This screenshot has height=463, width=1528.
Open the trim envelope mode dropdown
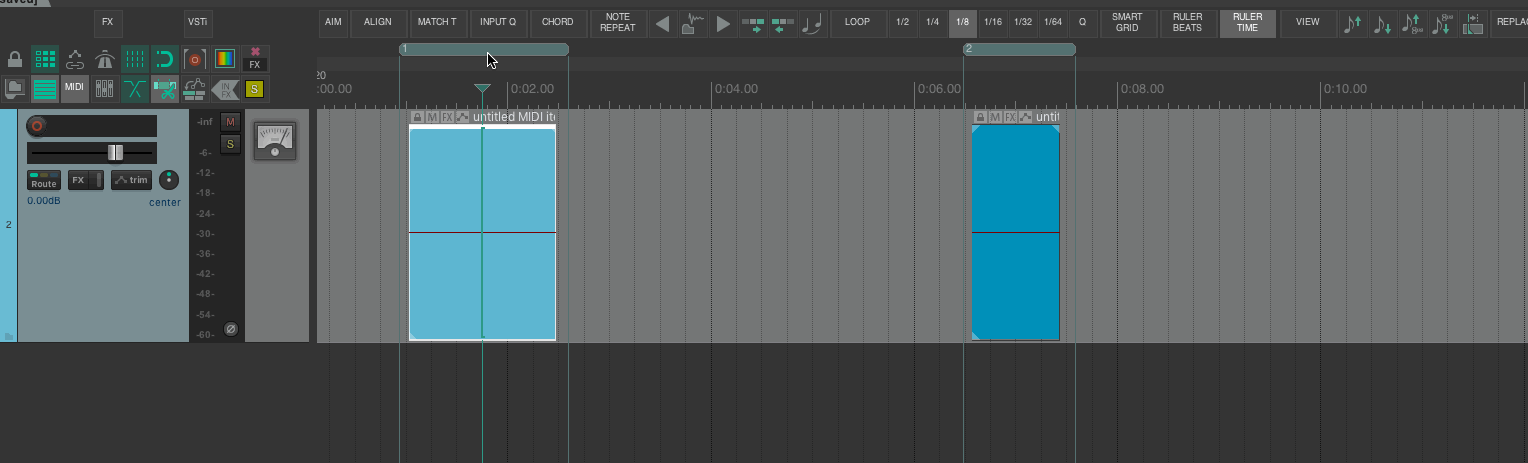pos(131,181)
